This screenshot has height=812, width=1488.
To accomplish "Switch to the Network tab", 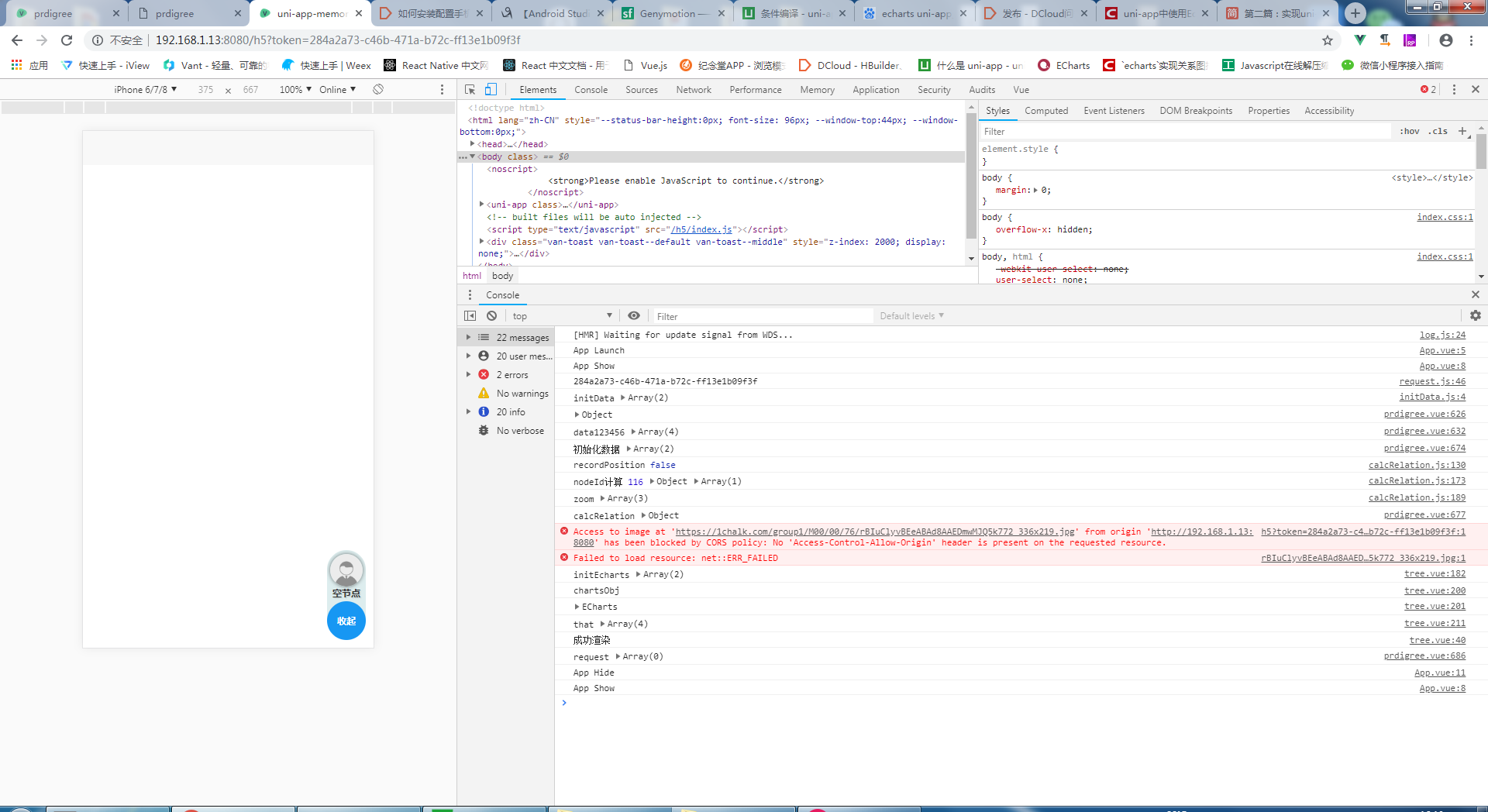I will (x=694, y=90).
